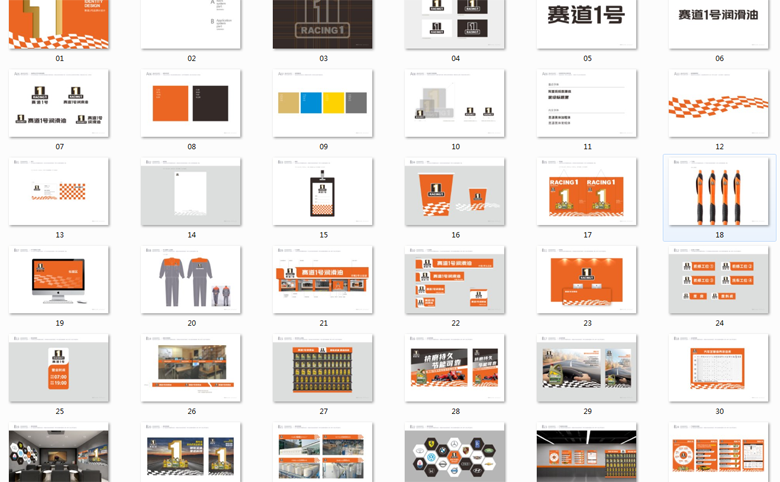Click the file label 30

[719, 411]
